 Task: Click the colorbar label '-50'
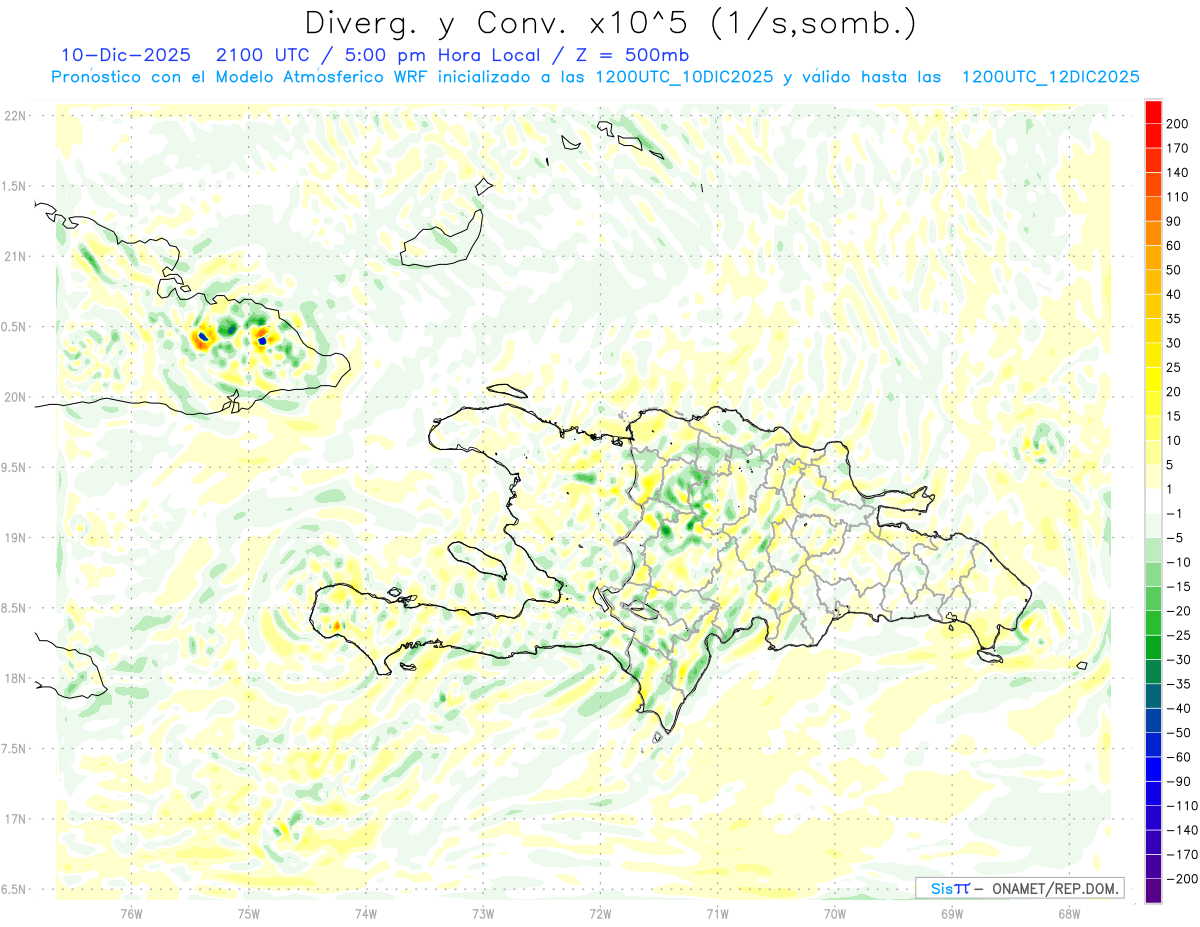1178,733
